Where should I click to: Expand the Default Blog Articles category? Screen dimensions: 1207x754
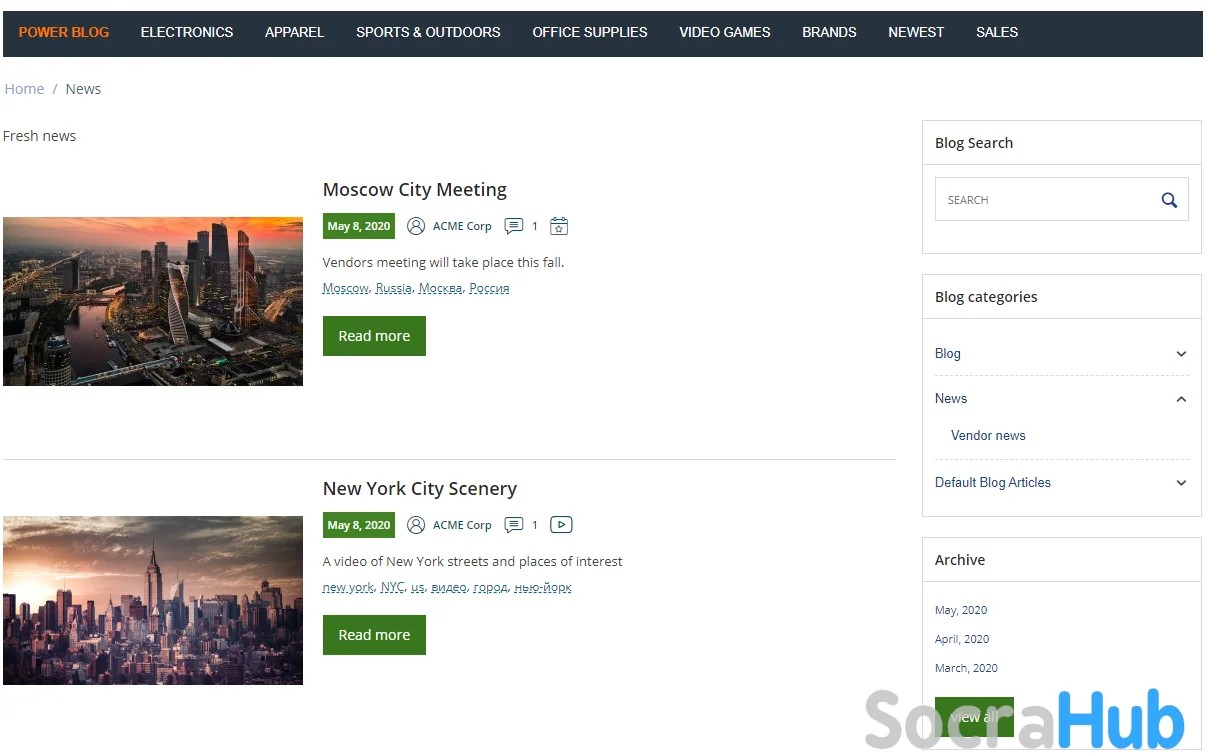click(1181, 483)
